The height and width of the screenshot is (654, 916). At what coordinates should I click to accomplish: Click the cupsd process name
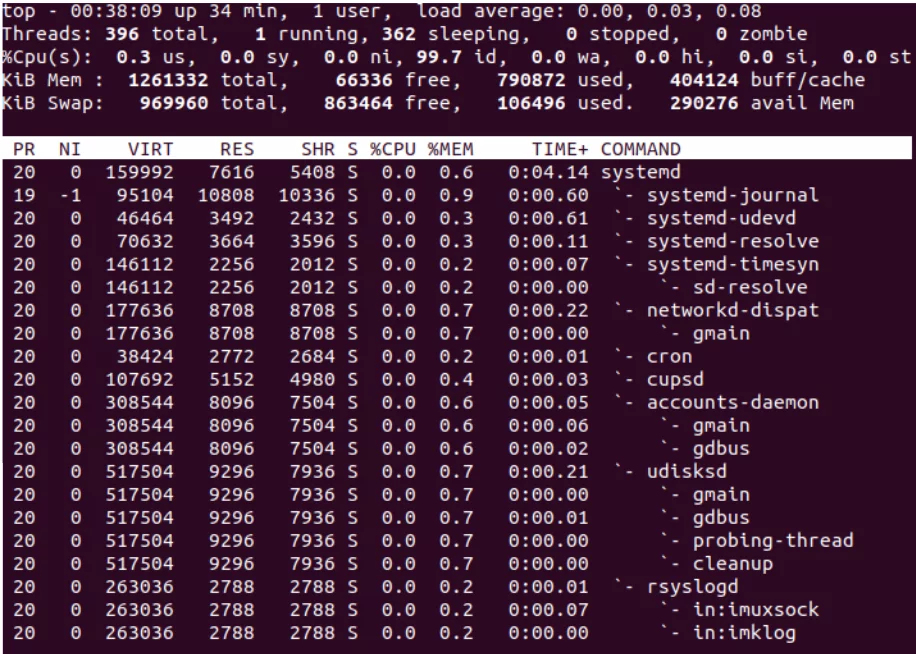pyautogui.click(x=675, y=380)
